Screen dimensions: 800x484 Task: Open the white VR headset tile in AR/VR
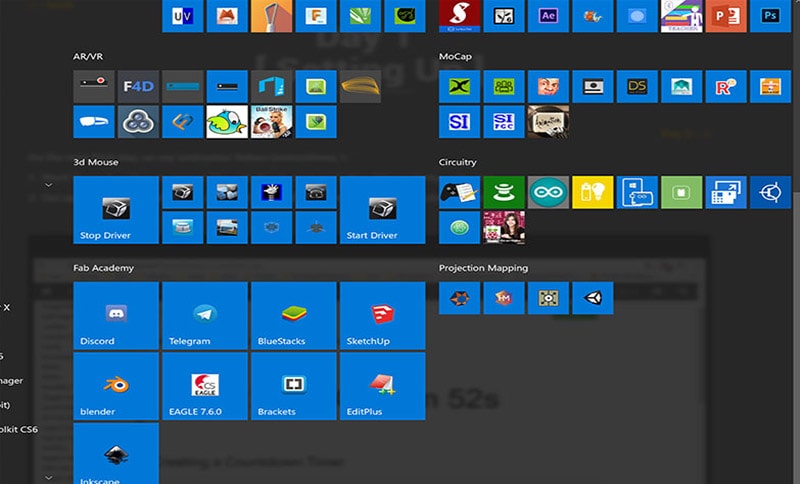click(x=94, y=122)
